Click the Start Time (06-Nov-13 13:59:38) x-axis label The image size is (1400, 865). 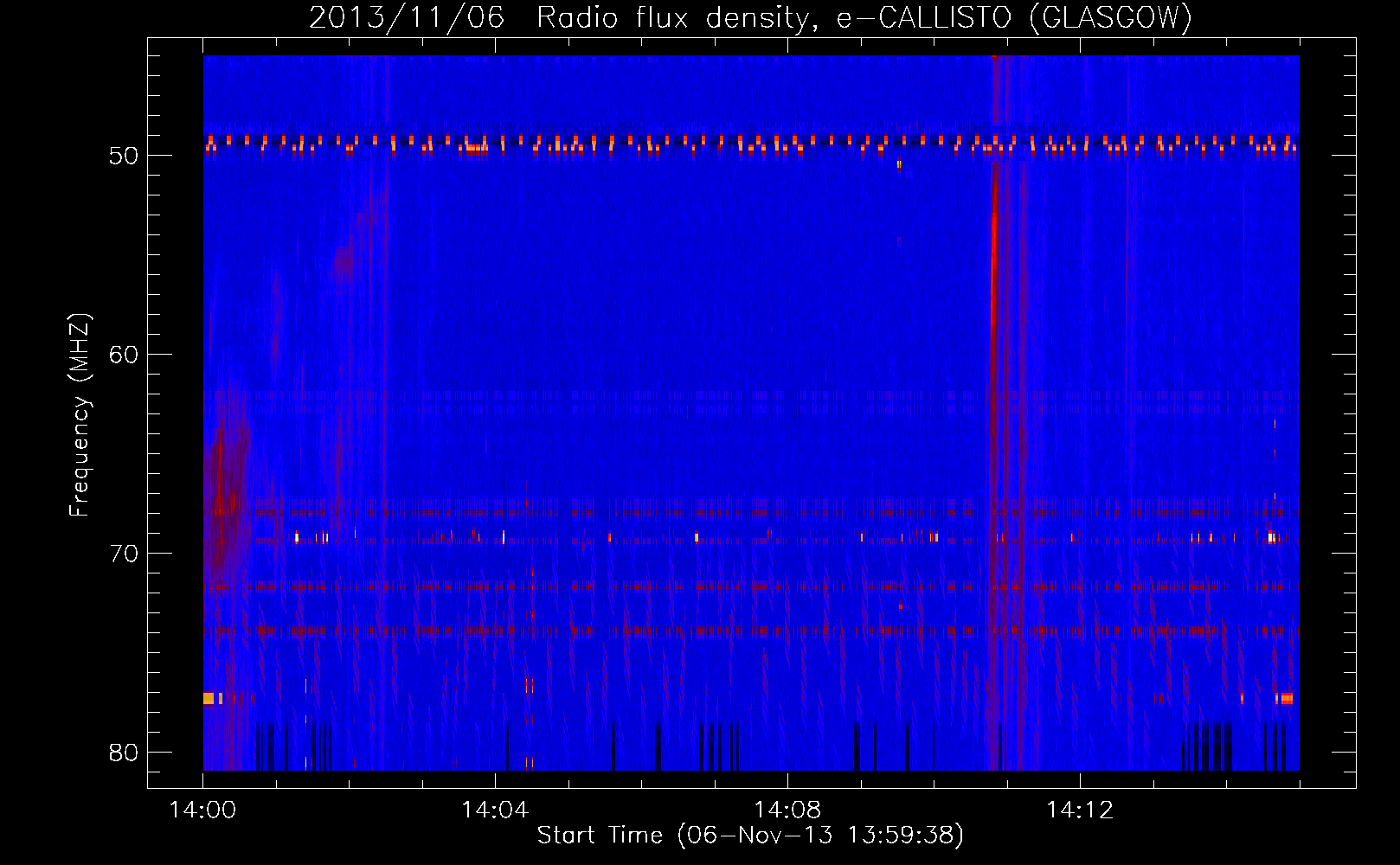click(x=750, y=836)
